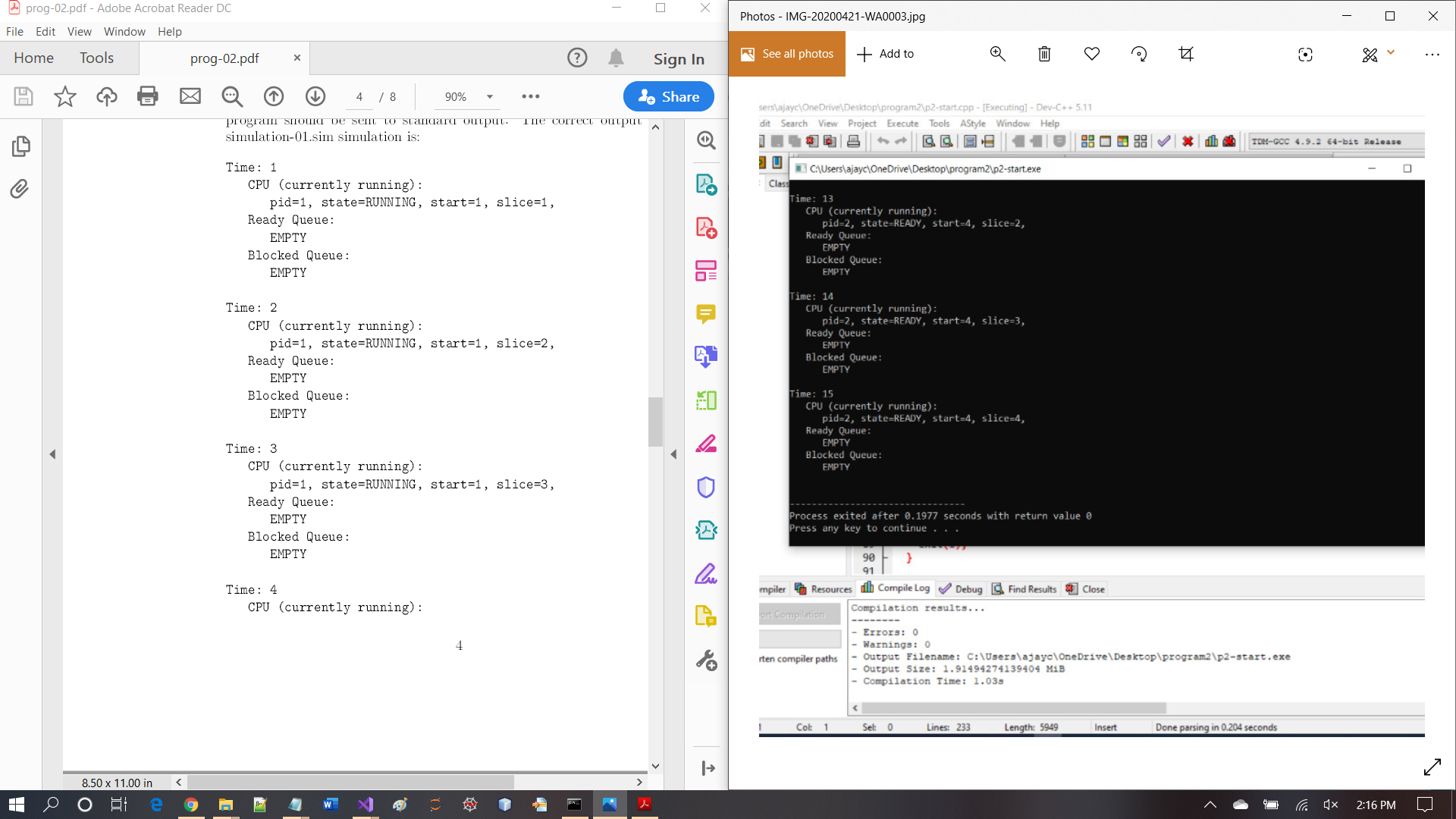Close the prog-02.pdf tab
Screen dimensions: 1456x819
coord(297,58)
